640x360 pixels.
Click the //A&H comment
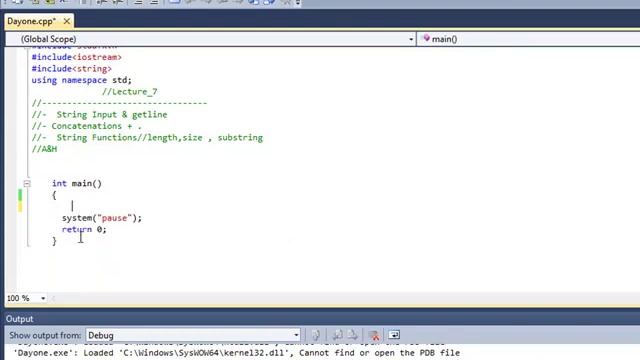[x=44, y=149]
